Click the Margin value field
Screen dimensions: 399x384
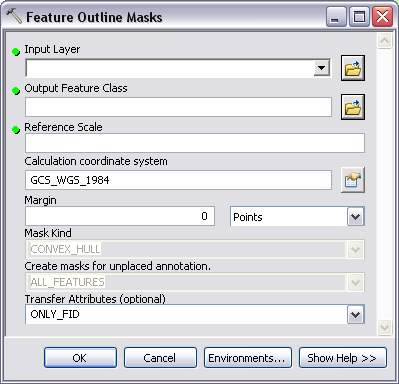point(120,216)
